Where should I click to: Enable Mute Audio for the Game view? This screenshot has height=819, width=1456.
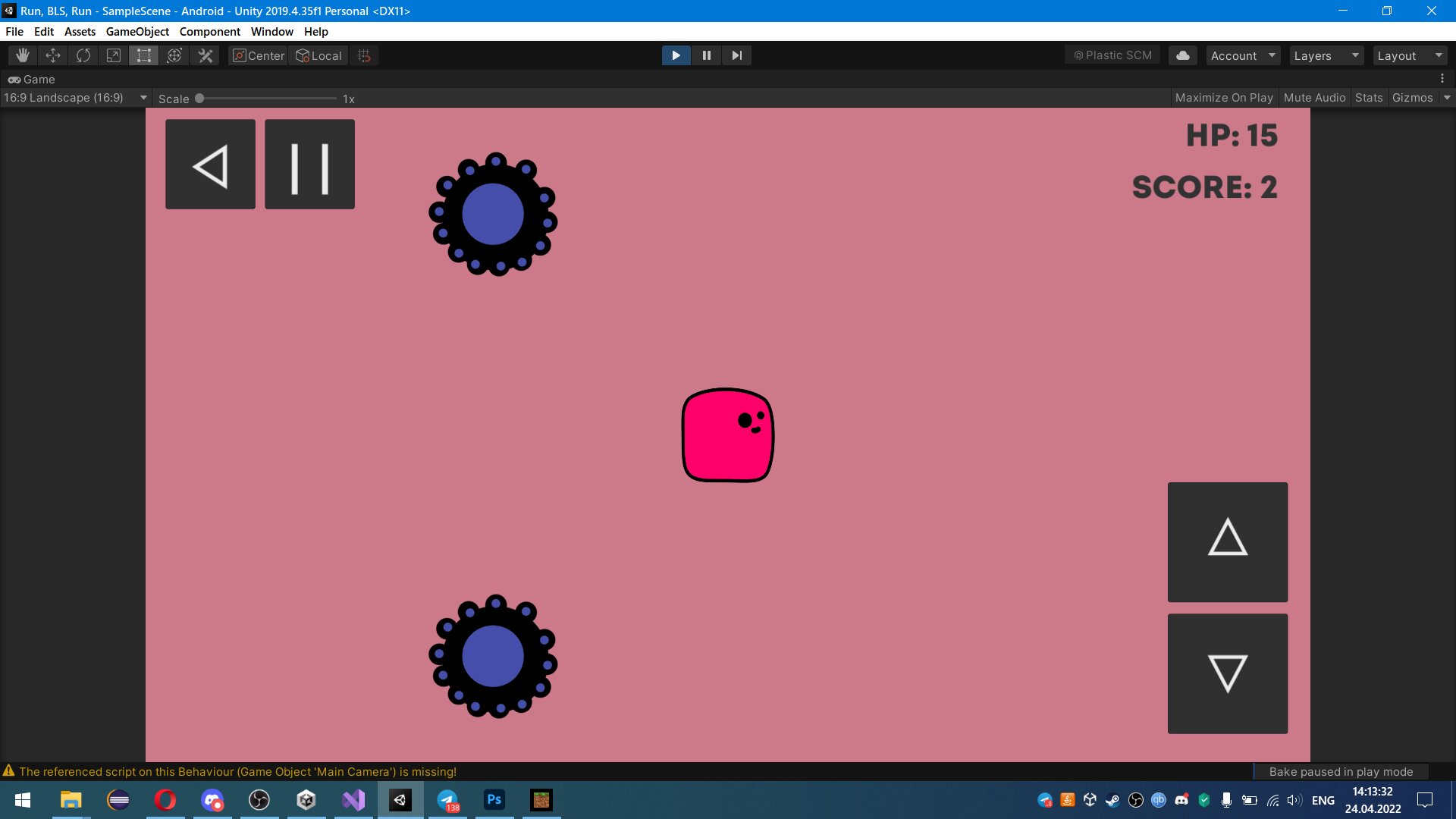1314,98
